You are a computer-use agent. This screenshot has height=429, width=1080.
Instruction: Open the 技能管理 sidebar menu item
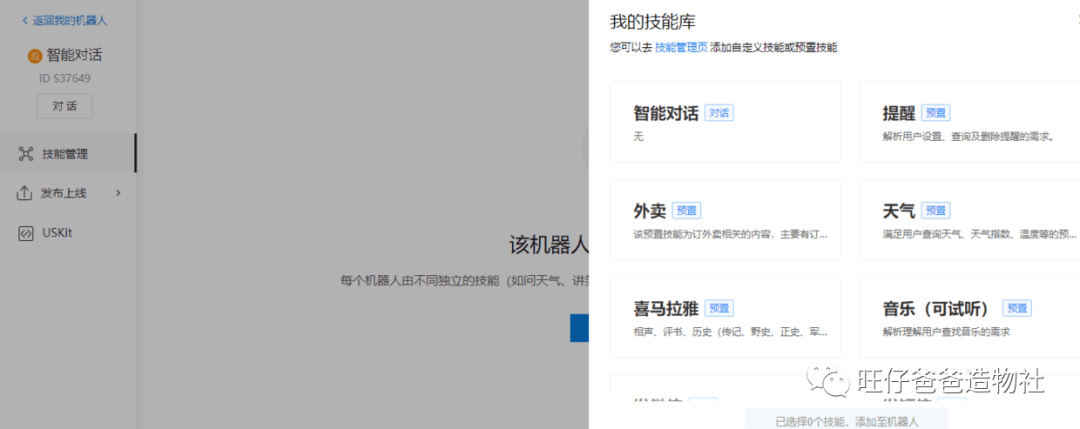(x=68, y=154)
